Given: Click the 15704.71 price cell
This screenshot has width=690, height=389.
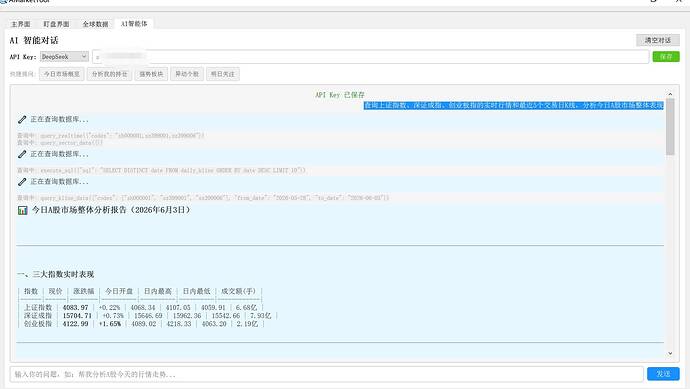Looking at the screenshot, I should point(77,316).
